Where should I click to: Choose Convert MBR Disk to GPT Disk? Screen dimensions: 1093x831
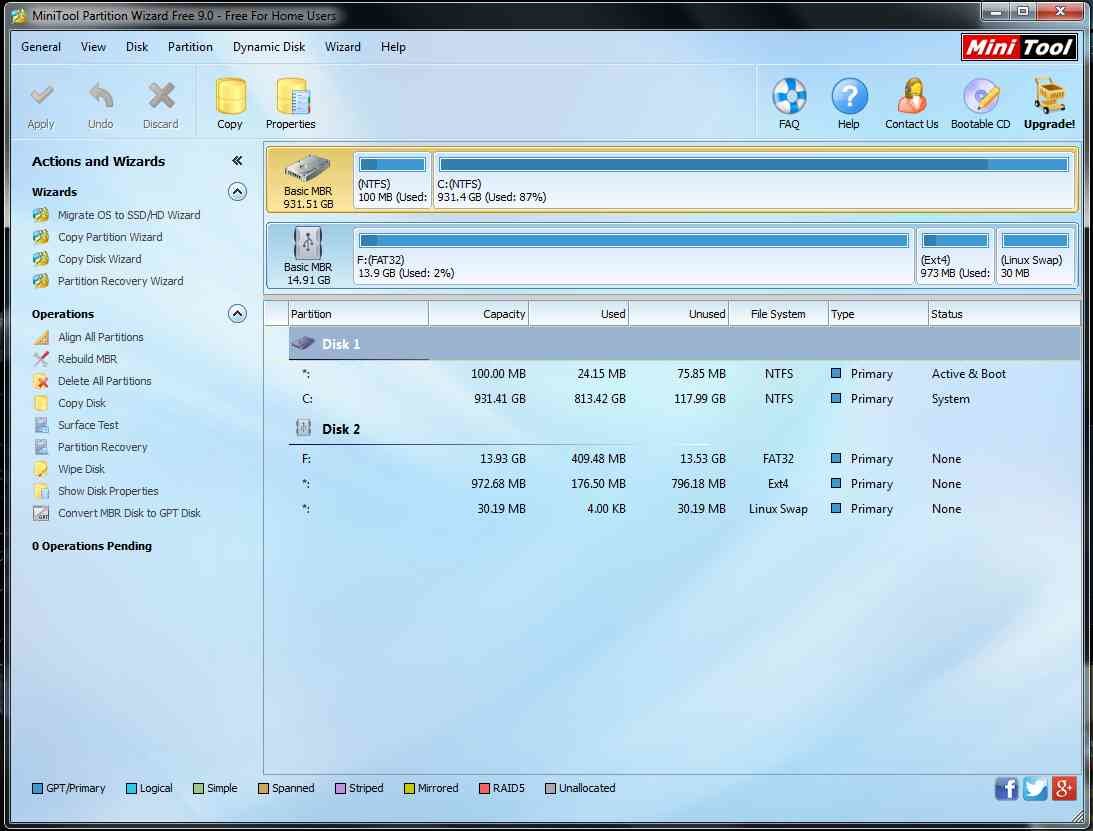[x=129, y=513]
